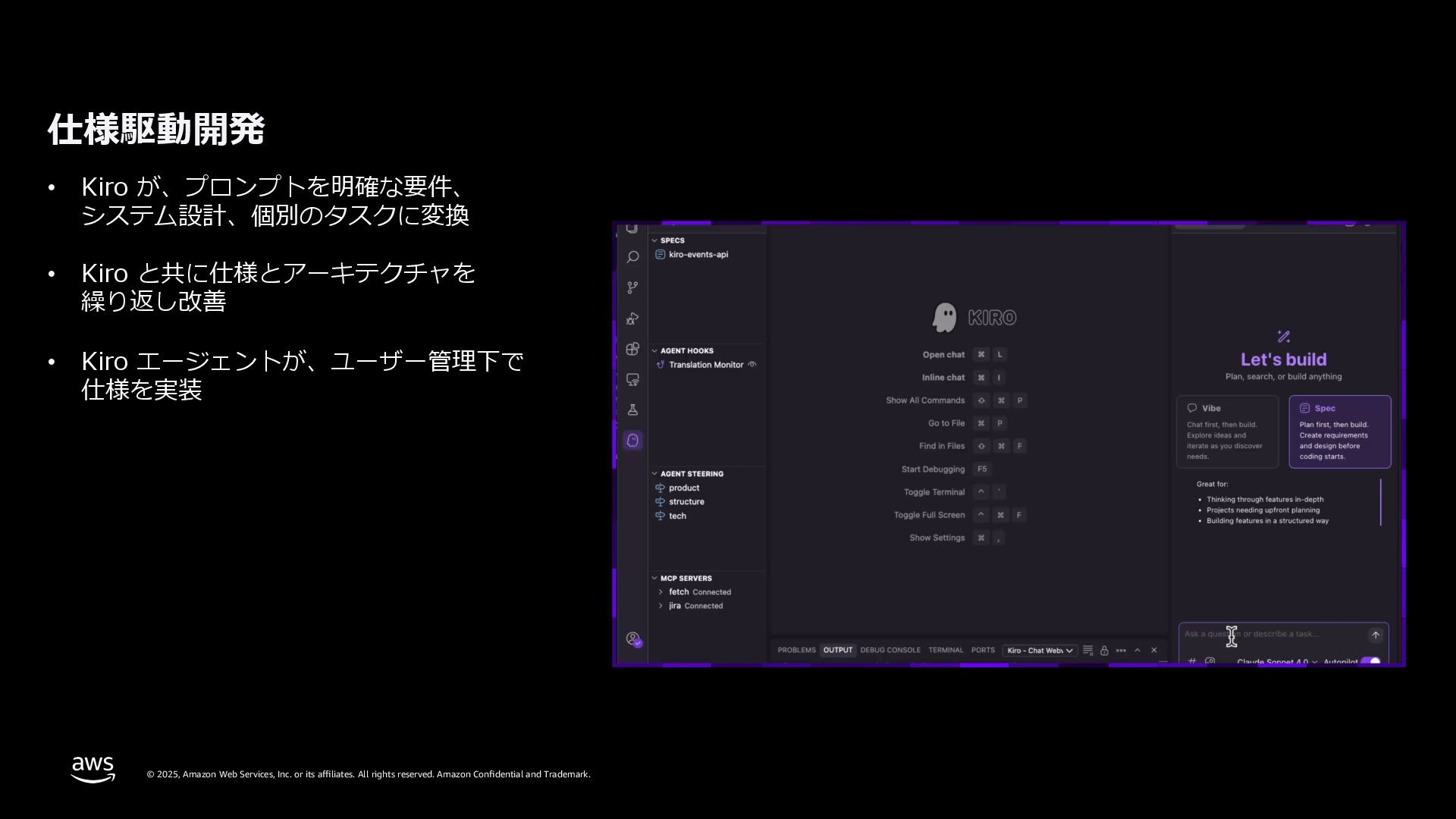Collapse the AGENT STEERING section
Screen dimensions: 1456x819
click(x=654, y=474)
